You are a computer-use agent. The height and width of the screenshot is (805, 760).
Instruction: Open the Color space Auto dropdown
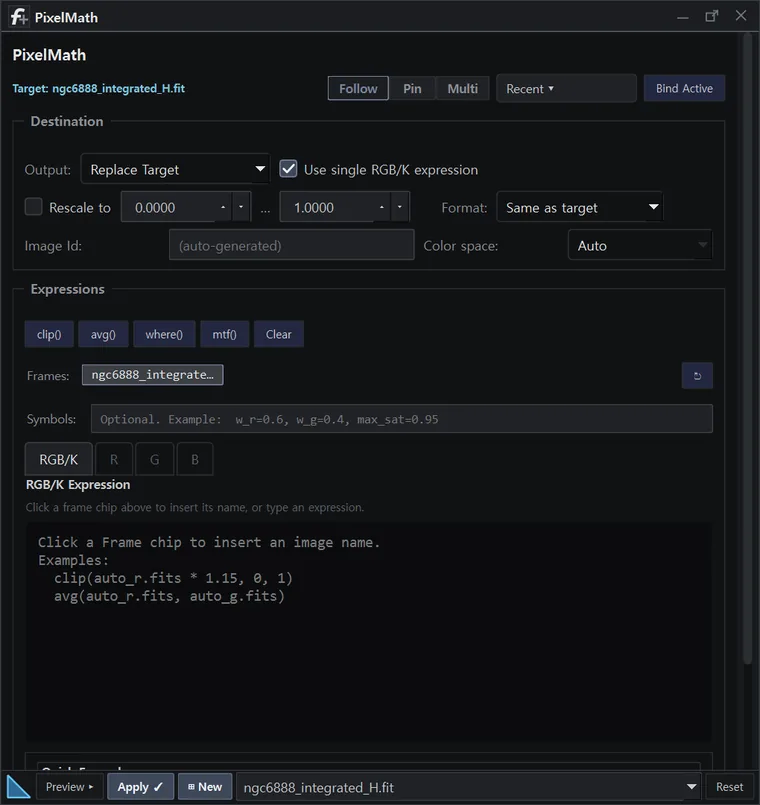coord(639,245)
